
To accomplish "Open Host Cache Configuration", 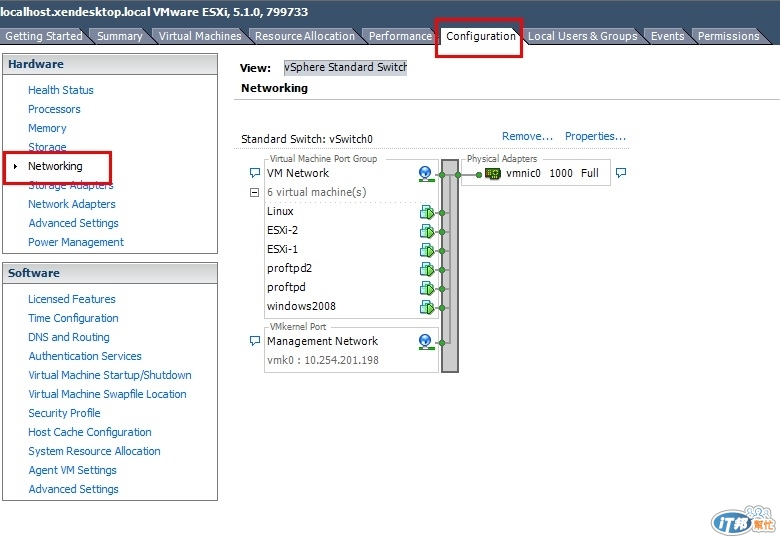I will click(x=90, y=432).
